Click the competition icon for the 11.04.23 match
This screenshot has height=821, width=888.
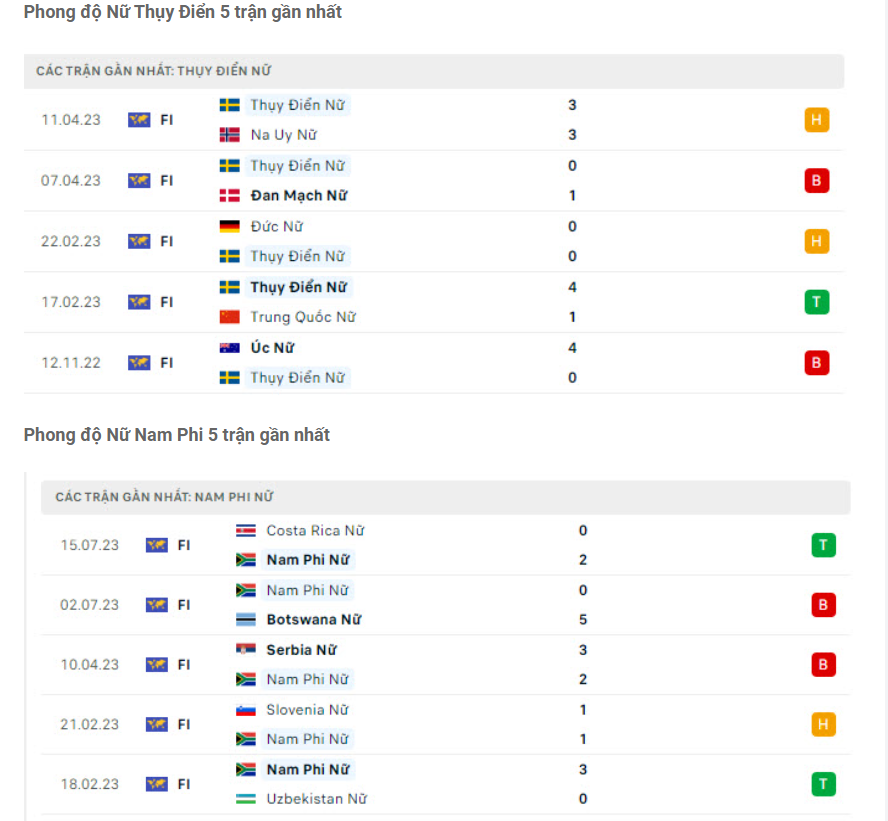click(x=139, y=120)
